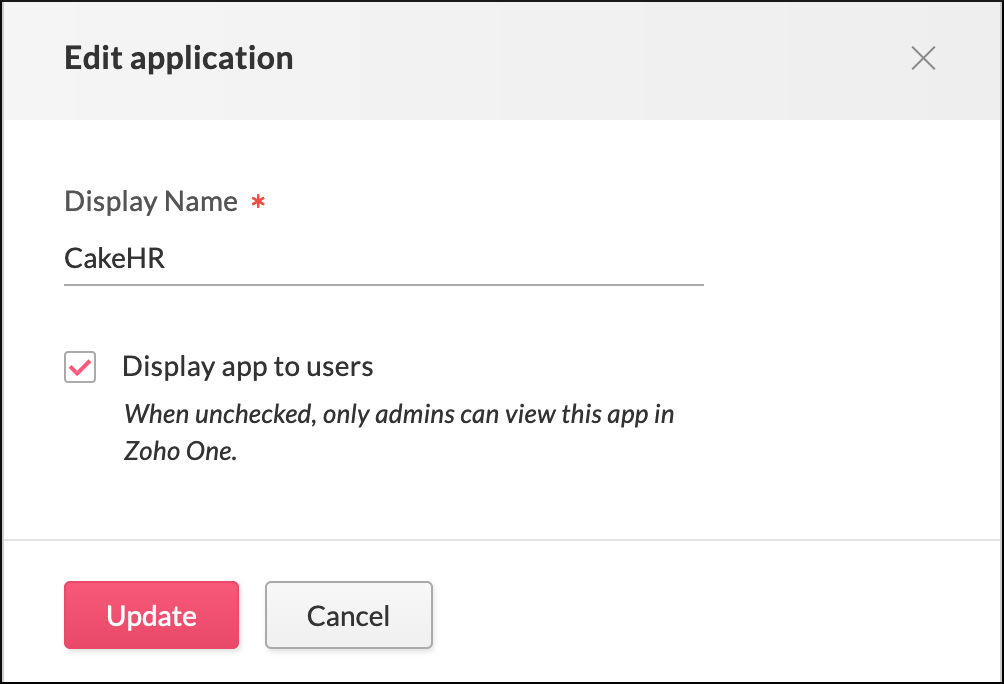This screenshot has width=1004, height=684.
Task: Click the Display app to users label
Action: 248,367
